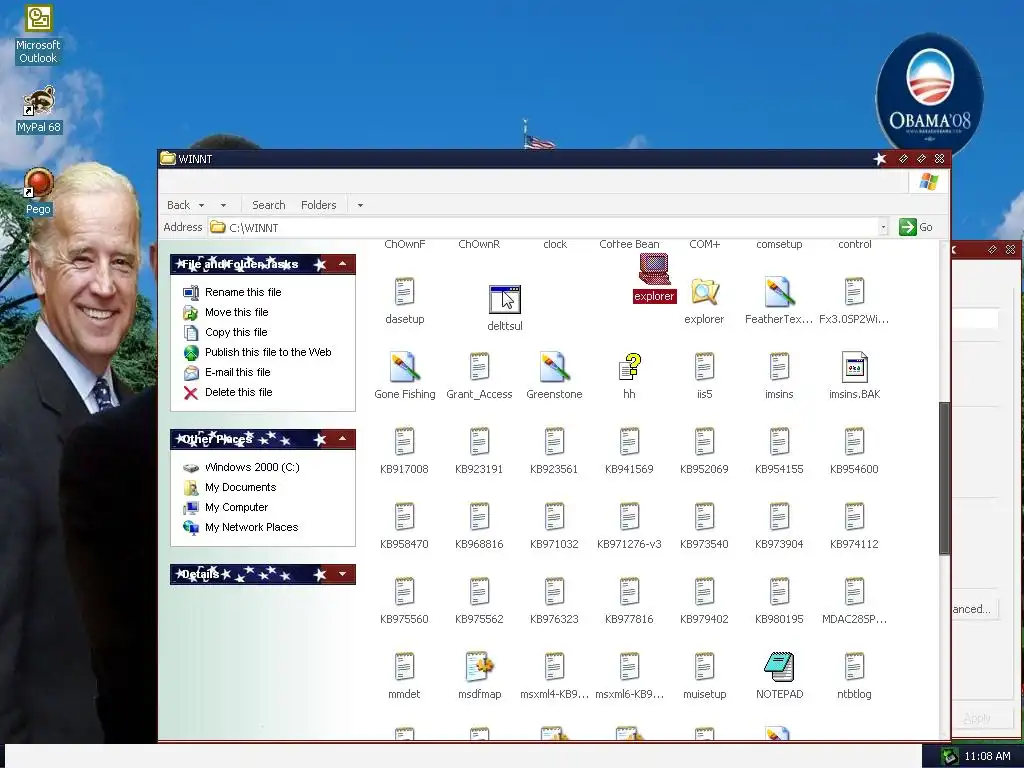The image size is (1024, 768).
Task: Click the Windows flag logo in toolbar
Action: click(x=929, y=182)
